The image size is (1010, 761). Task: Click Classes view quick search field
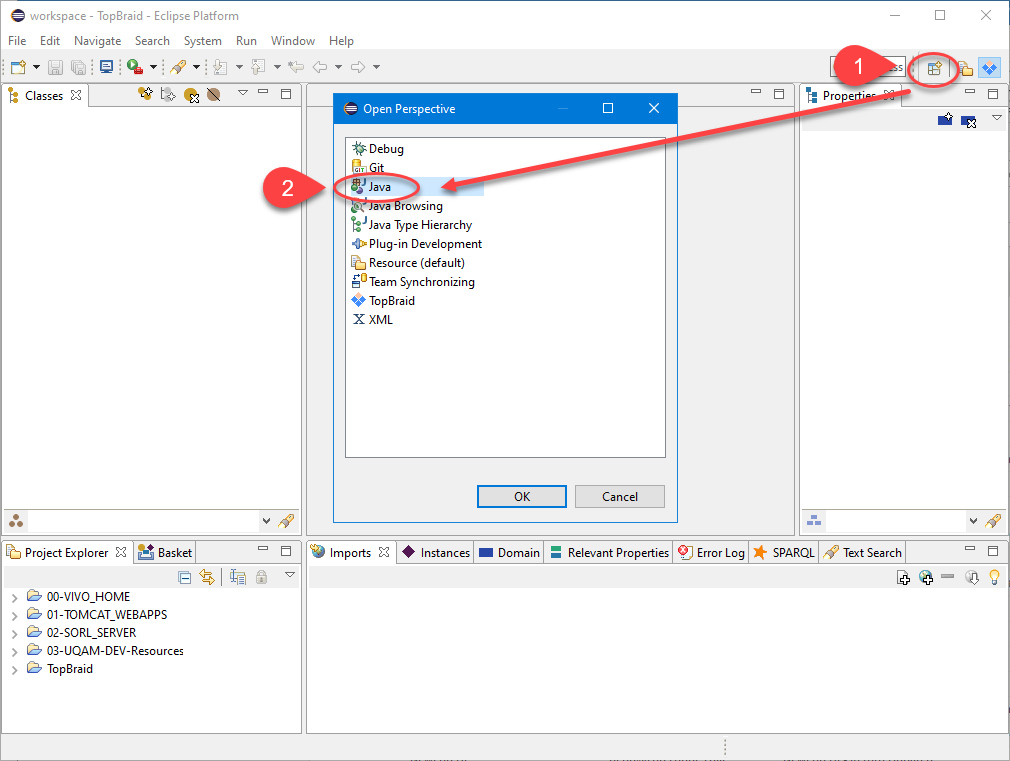coord(143,521)
